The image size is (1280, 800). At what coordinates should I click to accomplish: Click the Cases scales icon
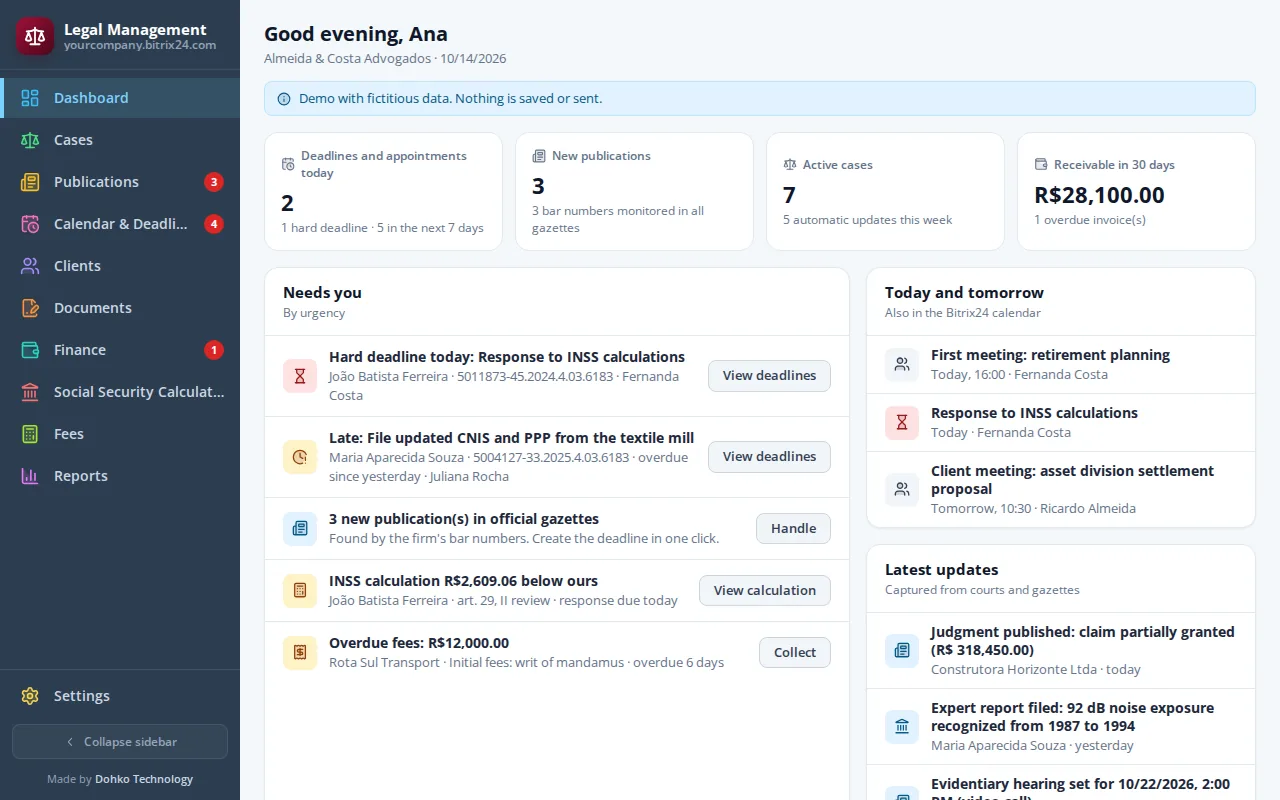pos(30,140)
